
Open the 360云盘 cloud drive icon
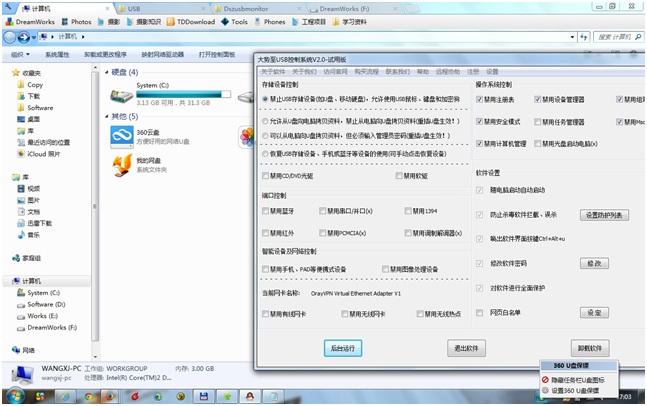coord(119,136)
